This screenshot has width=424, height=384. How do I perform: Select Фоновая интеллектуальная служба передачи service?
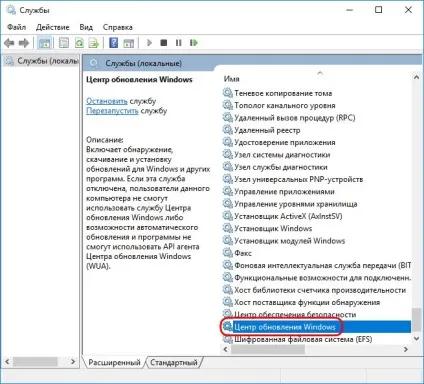322,266
